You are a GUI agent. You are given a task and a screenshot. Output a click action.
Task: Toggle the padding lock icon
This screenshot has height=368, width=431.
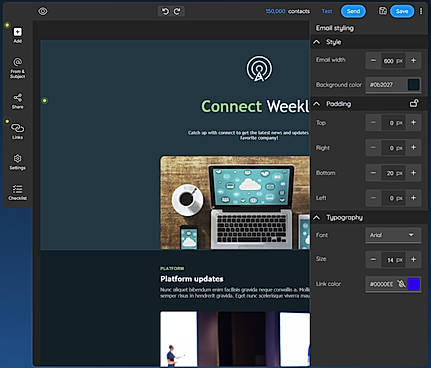click(x=414, y=104)
